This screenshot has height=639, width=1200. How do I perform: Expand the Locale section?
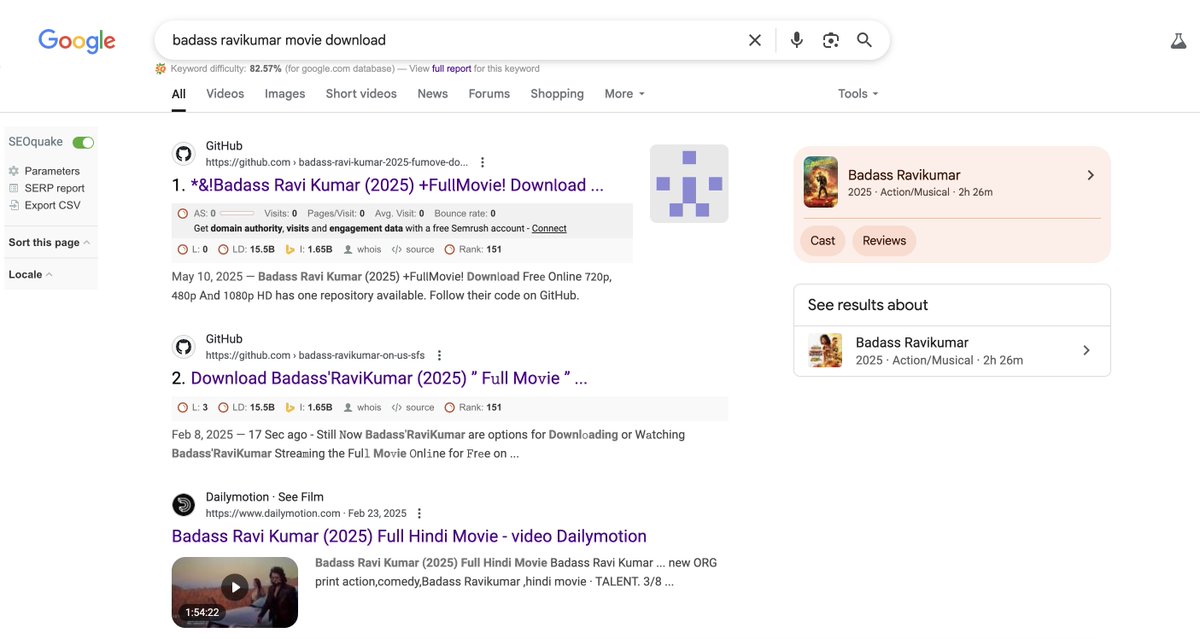(x=30, y=274)
